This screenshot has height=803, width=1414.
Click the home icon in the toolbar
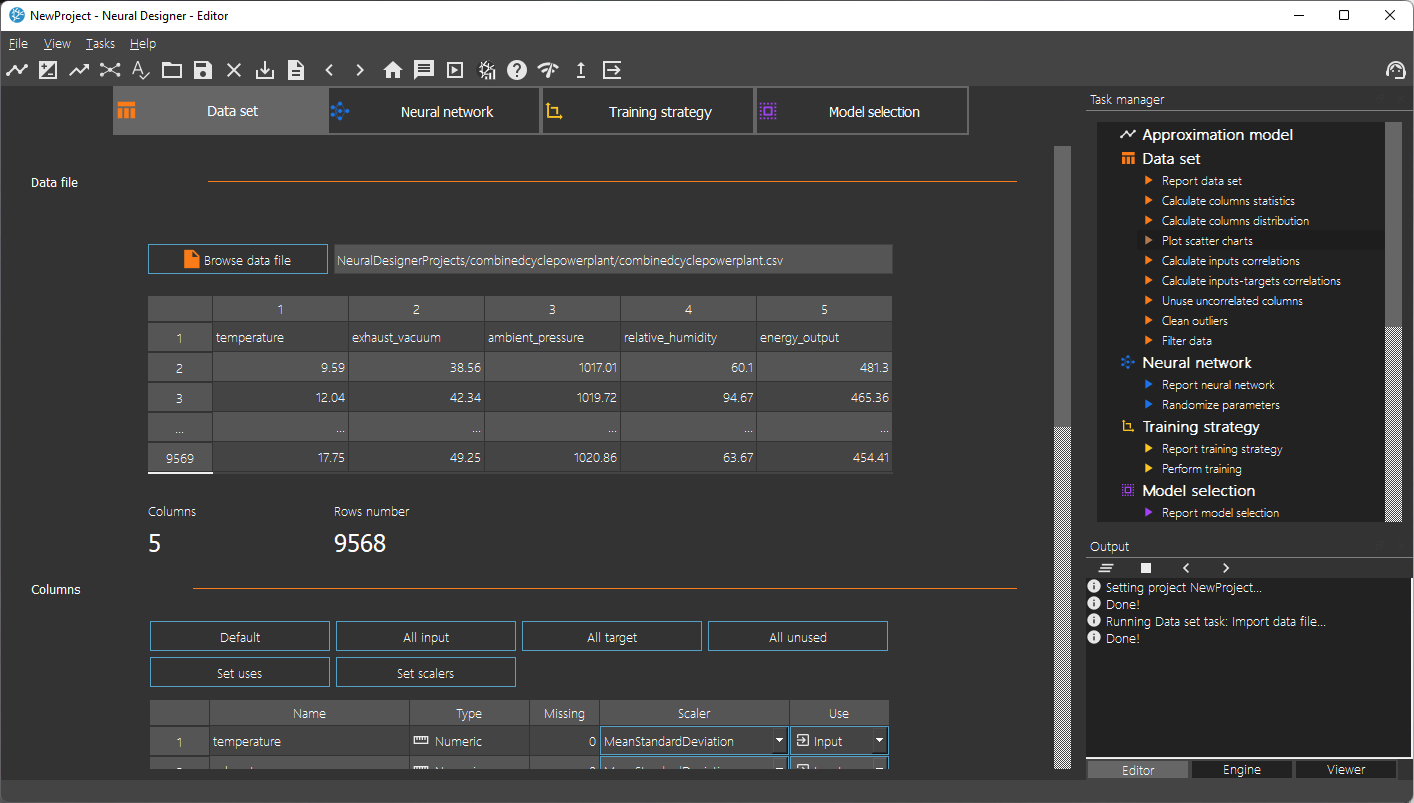(x=393, y=70)
